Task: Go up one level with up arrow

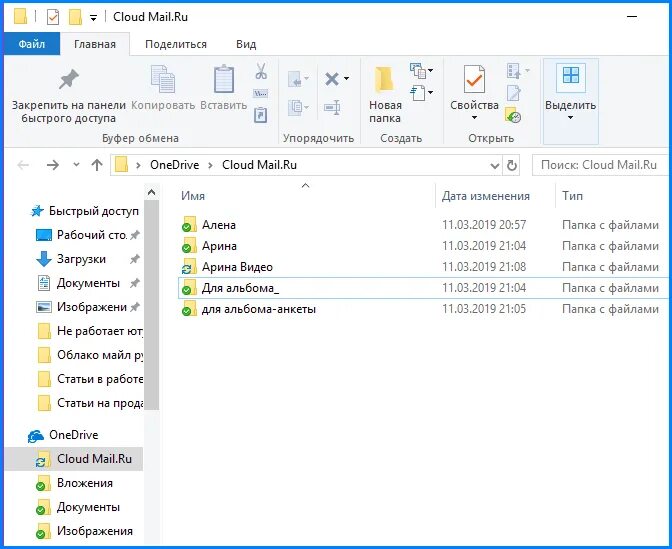Action: coord(97,165)
